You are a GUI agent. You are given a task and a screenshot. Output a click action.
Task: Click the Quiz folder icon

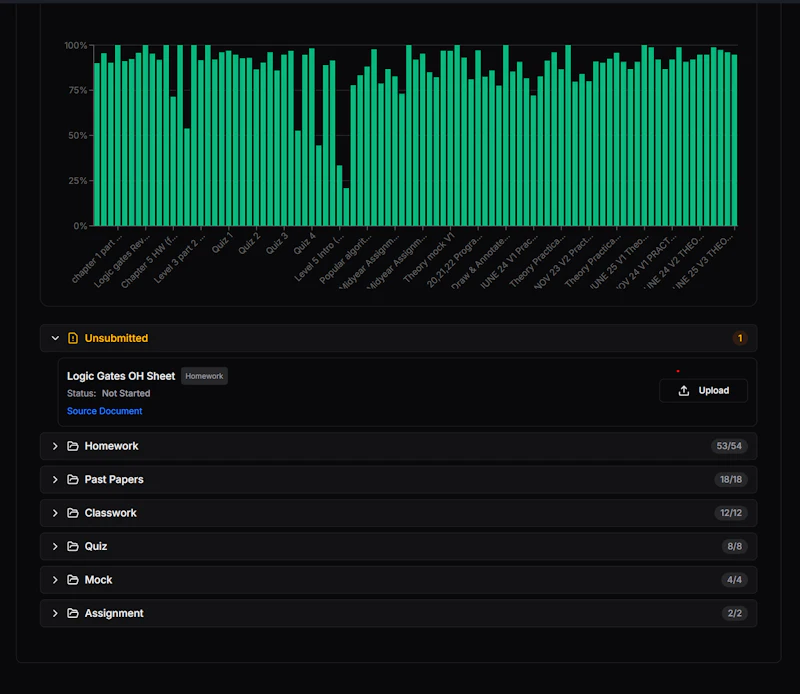tap(73, 546)
